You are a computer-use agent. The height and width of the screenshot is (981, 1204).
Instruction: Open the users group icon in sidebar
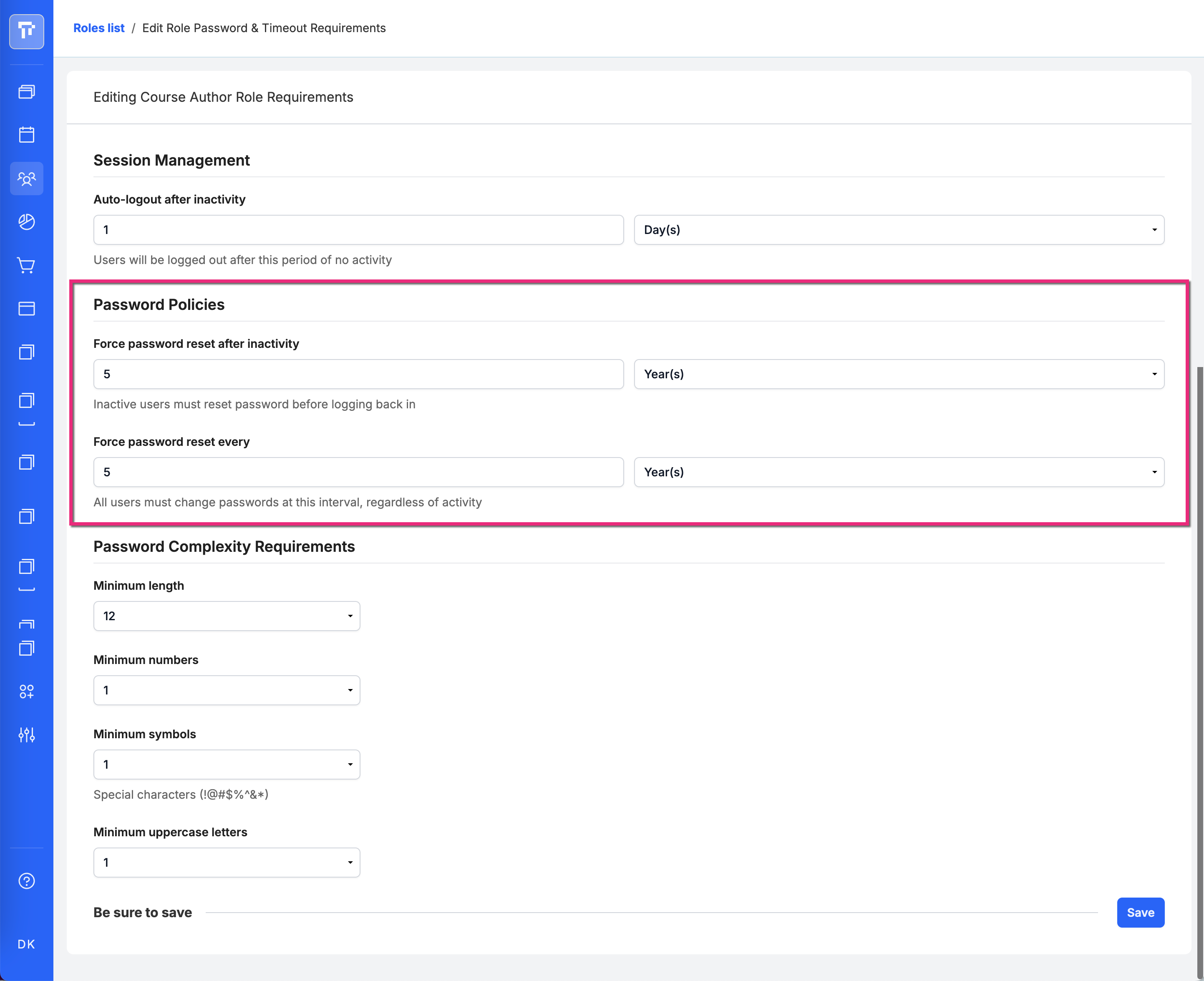click(x=27, y=179)
